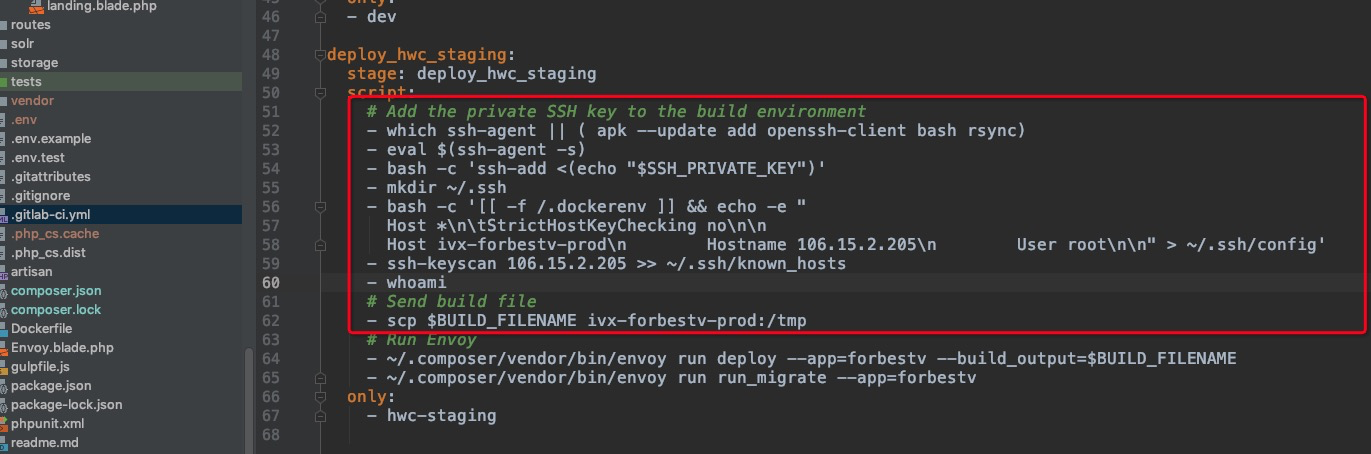This screenshot has width=1371, height=454.
Task: Click the landing.blade.php file icon
Action: pyautogui.click(x=35, y=6)
